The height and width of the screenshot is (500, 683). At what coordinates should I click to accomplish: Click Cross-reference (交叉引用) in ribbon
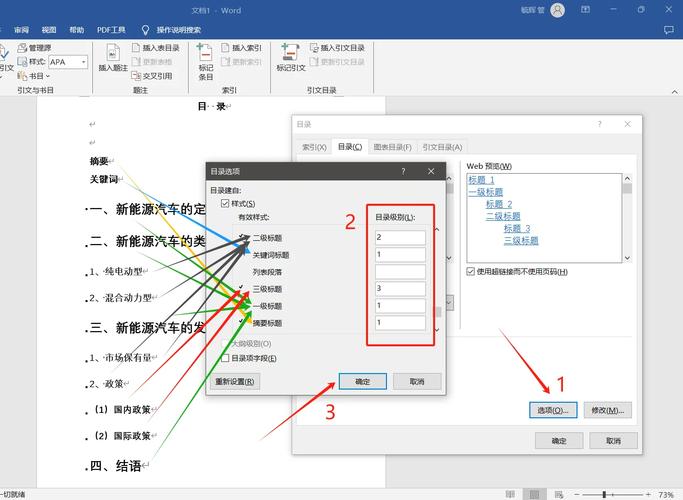152,76
